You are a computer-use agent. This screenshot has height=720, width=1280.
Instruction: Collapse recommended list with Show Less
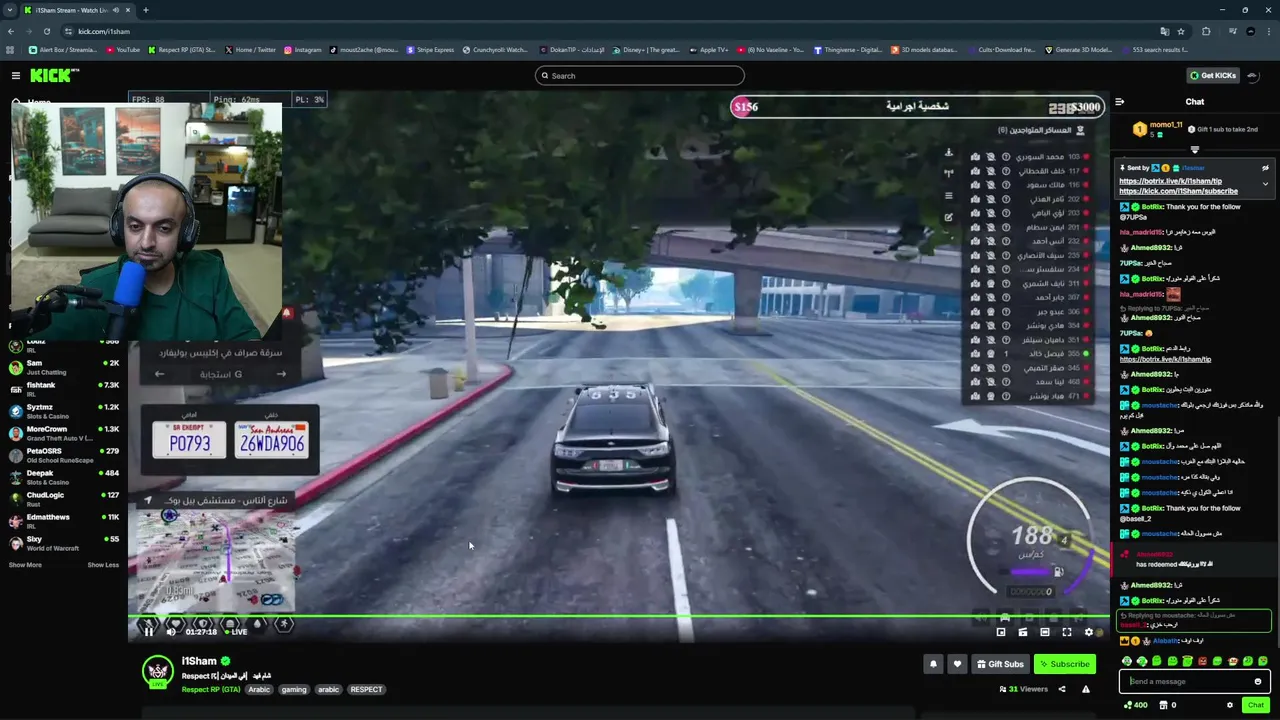(x=103, y=565)
